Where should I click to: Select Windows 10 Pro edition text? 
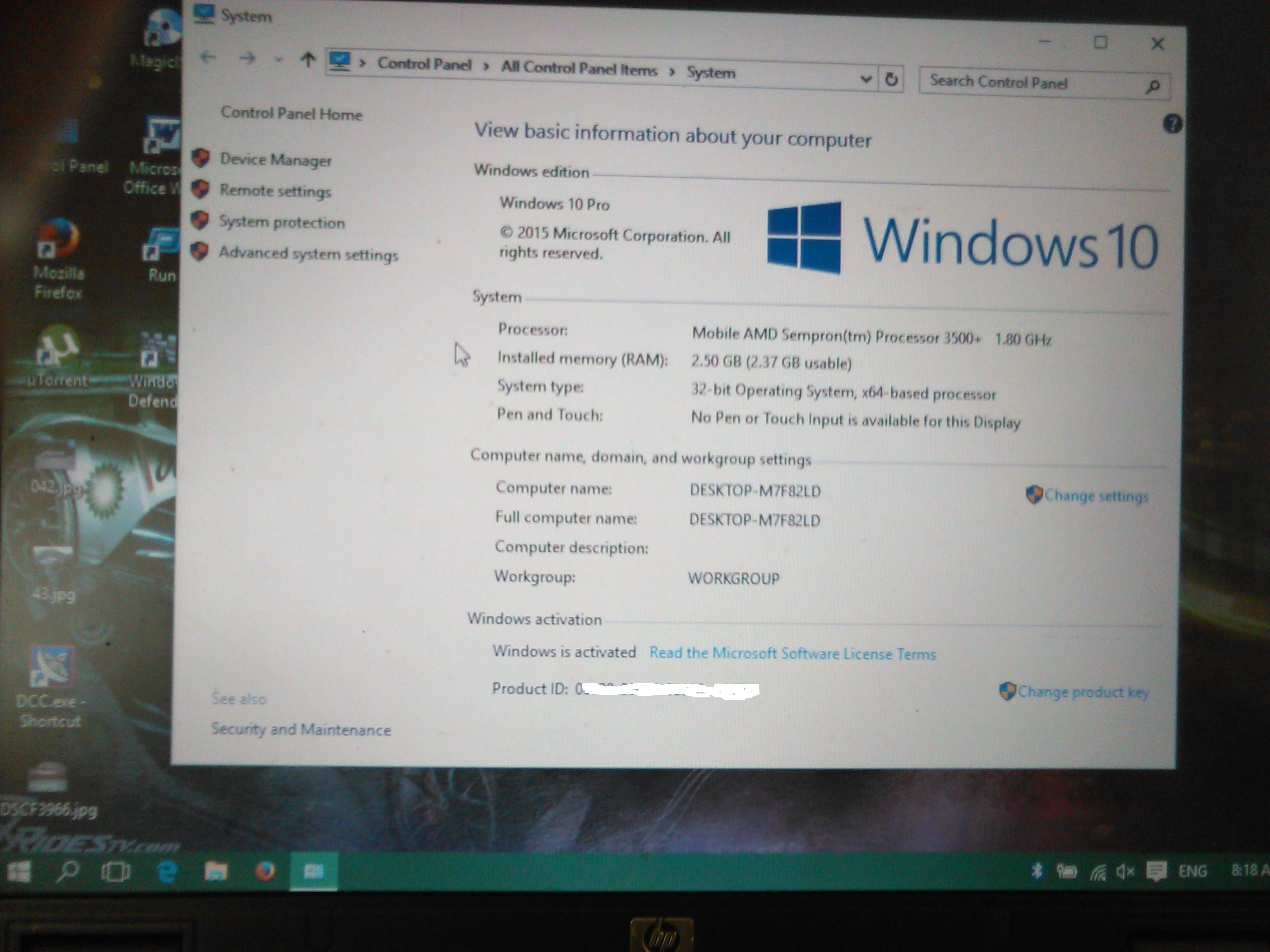click(554, 204)
